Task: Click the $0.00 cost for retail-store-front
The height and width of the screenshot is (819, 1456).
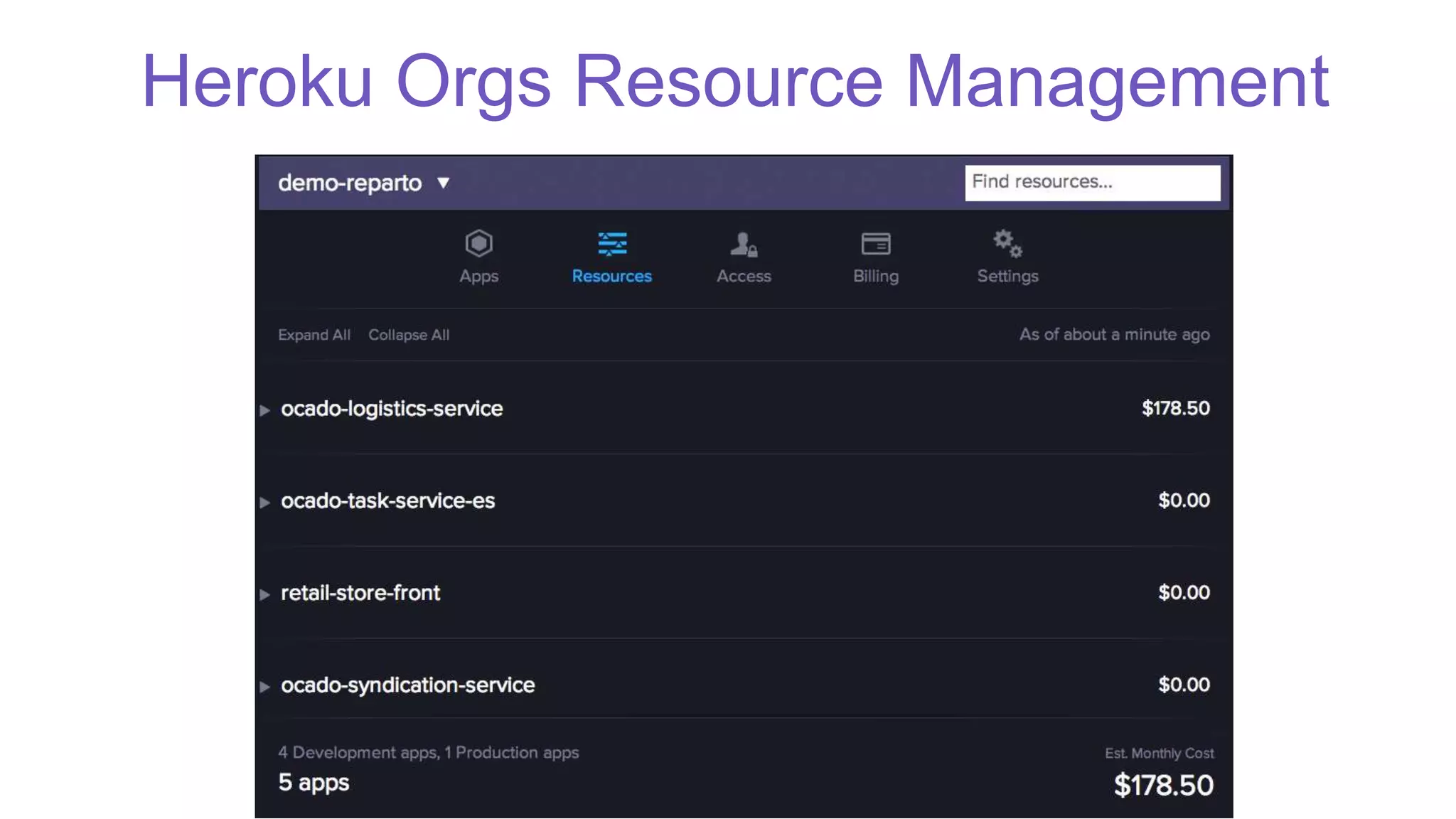Action: pos(1184,593)
